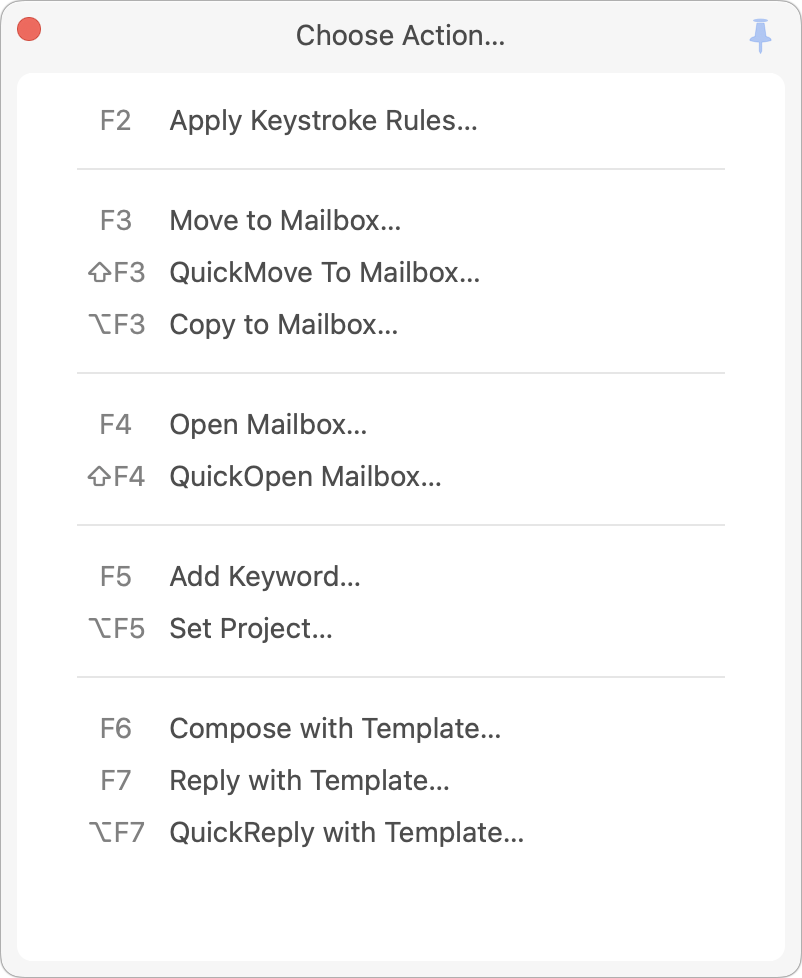The height and width of the screenshot is (978, 802).
Task: Choose Set Project action
Action: pyautogui.click(x=251, y=628)
